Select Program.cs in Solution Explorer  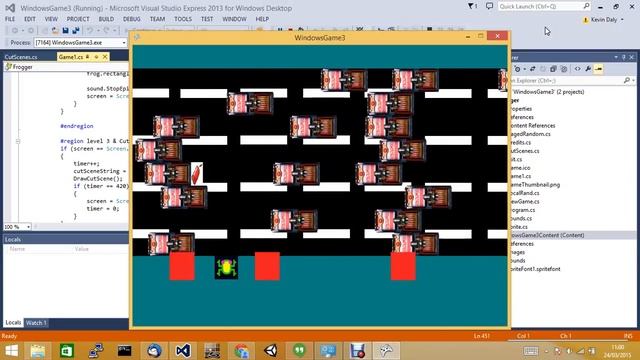coord(523,210)
